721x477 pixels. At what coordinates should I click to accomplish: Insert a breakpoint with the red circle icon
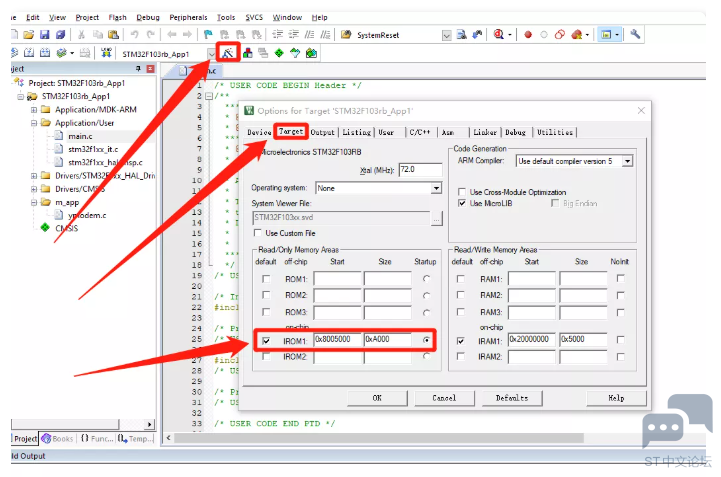(528, 34)
